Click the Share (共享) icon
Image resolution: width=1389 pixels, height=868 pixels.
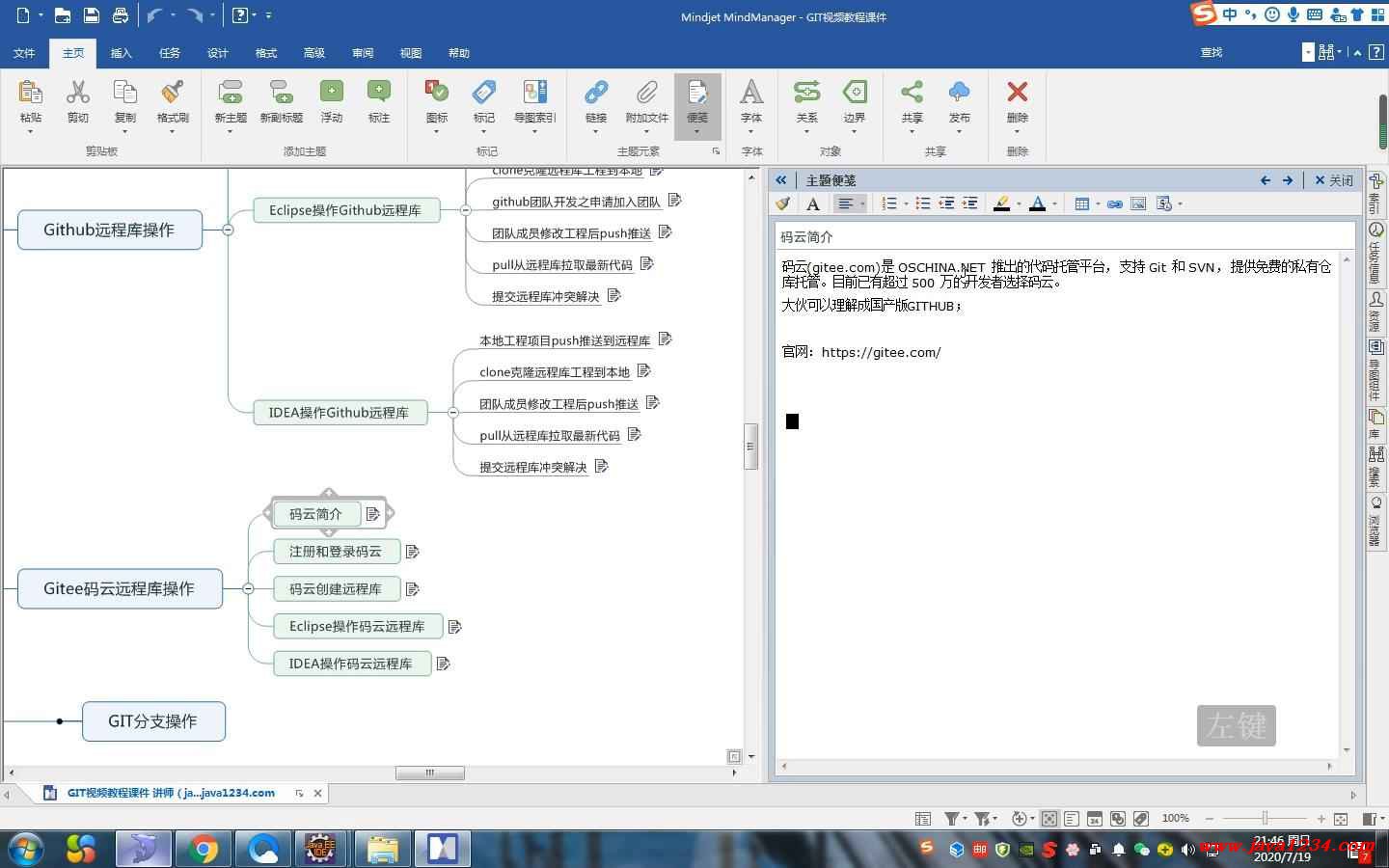pyautogui.click(x=912, y=93)
